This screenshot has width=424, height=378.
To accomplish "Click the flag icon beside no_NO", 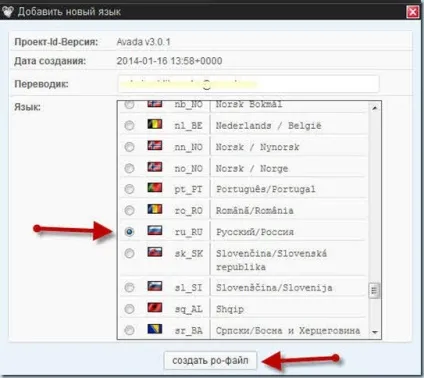I will [155, 167].
